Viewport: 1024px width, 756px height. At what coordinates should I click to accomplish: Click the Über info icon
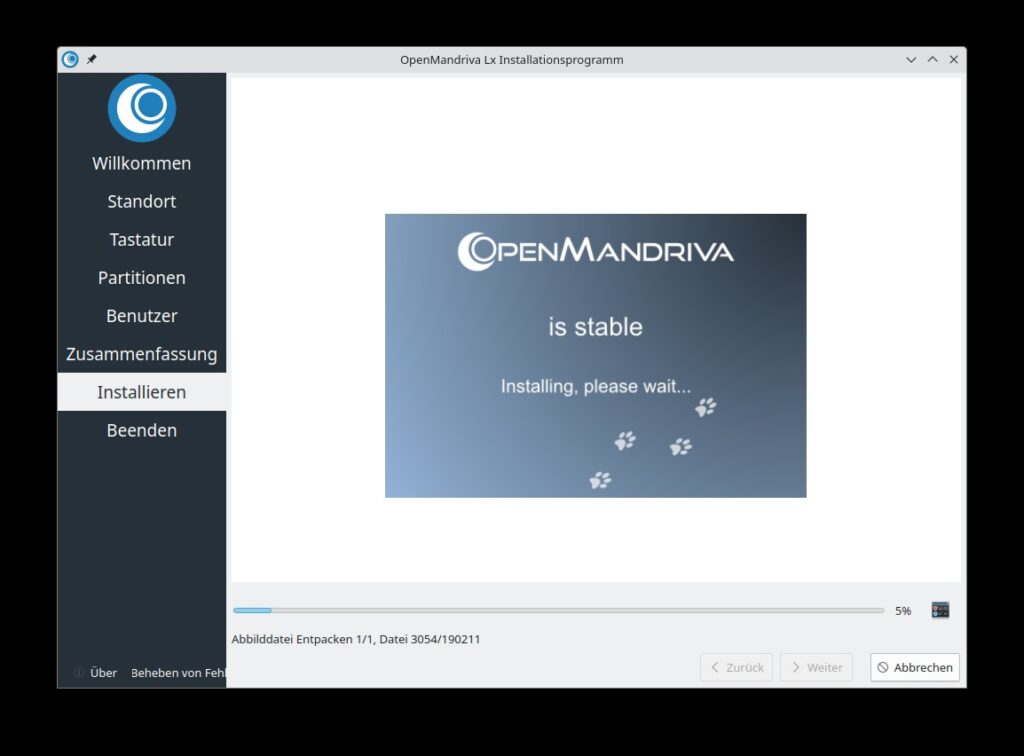click(78, 672)
